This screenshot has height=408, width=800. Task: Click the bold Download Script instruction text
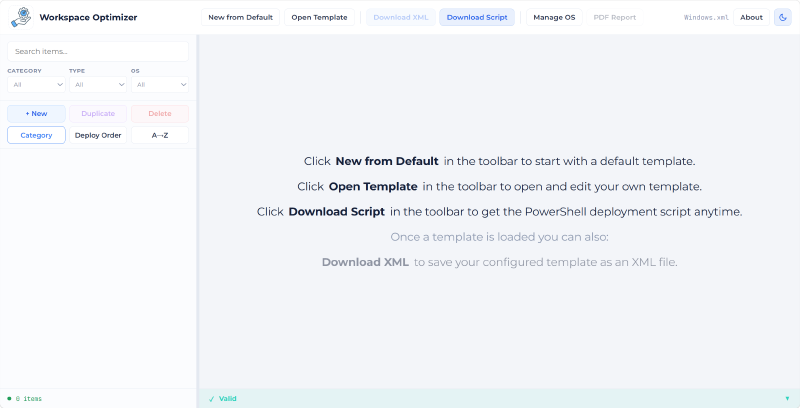click(x=336, y=212)
